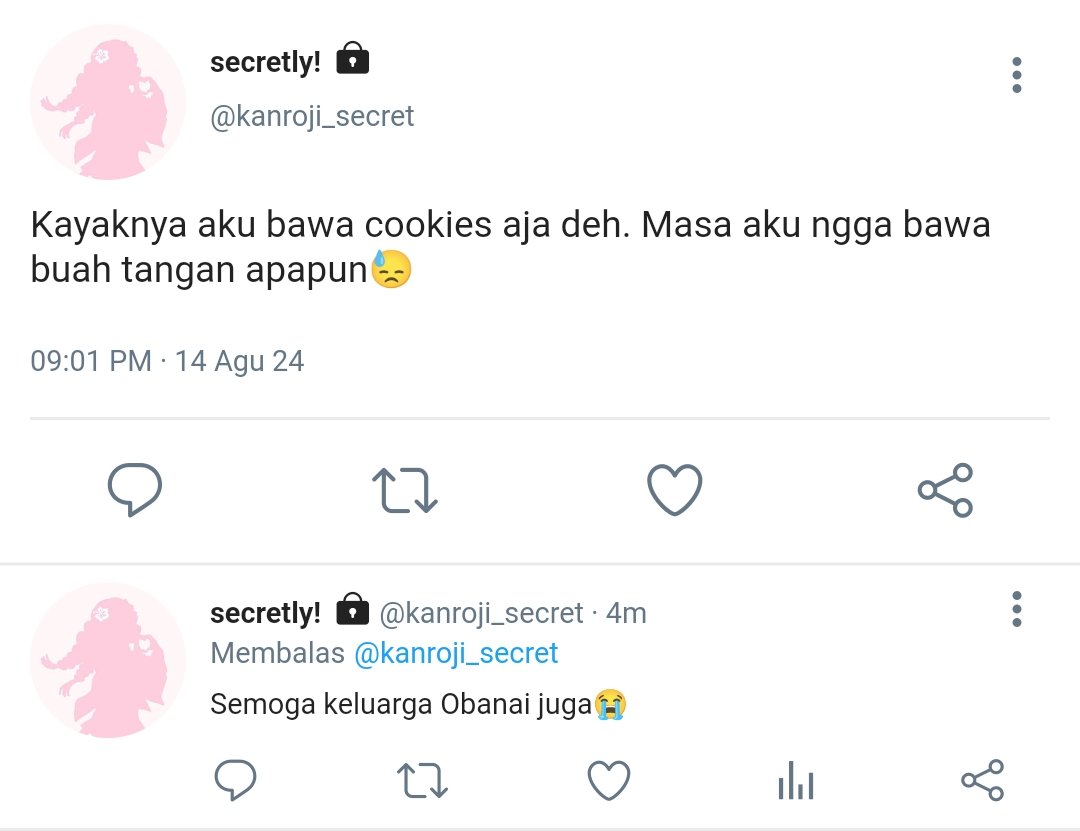The image size is (1080, 831).
Task: Open secretly! profile name in main tweet
Action: [x=265, y=62]
